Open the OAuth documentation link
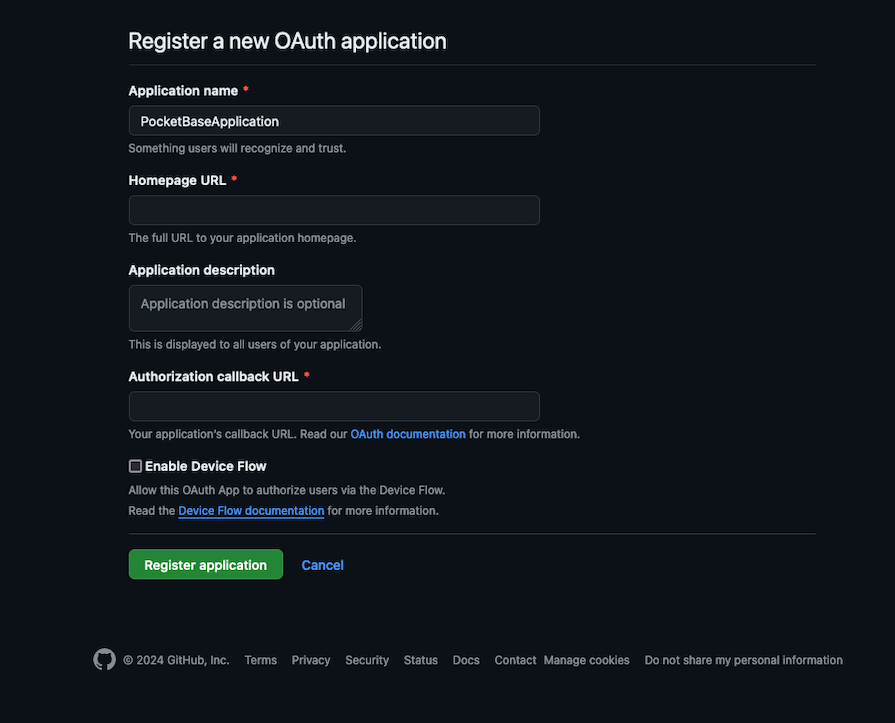The width and height of the screenshot is (895, 723). point(408,435)
